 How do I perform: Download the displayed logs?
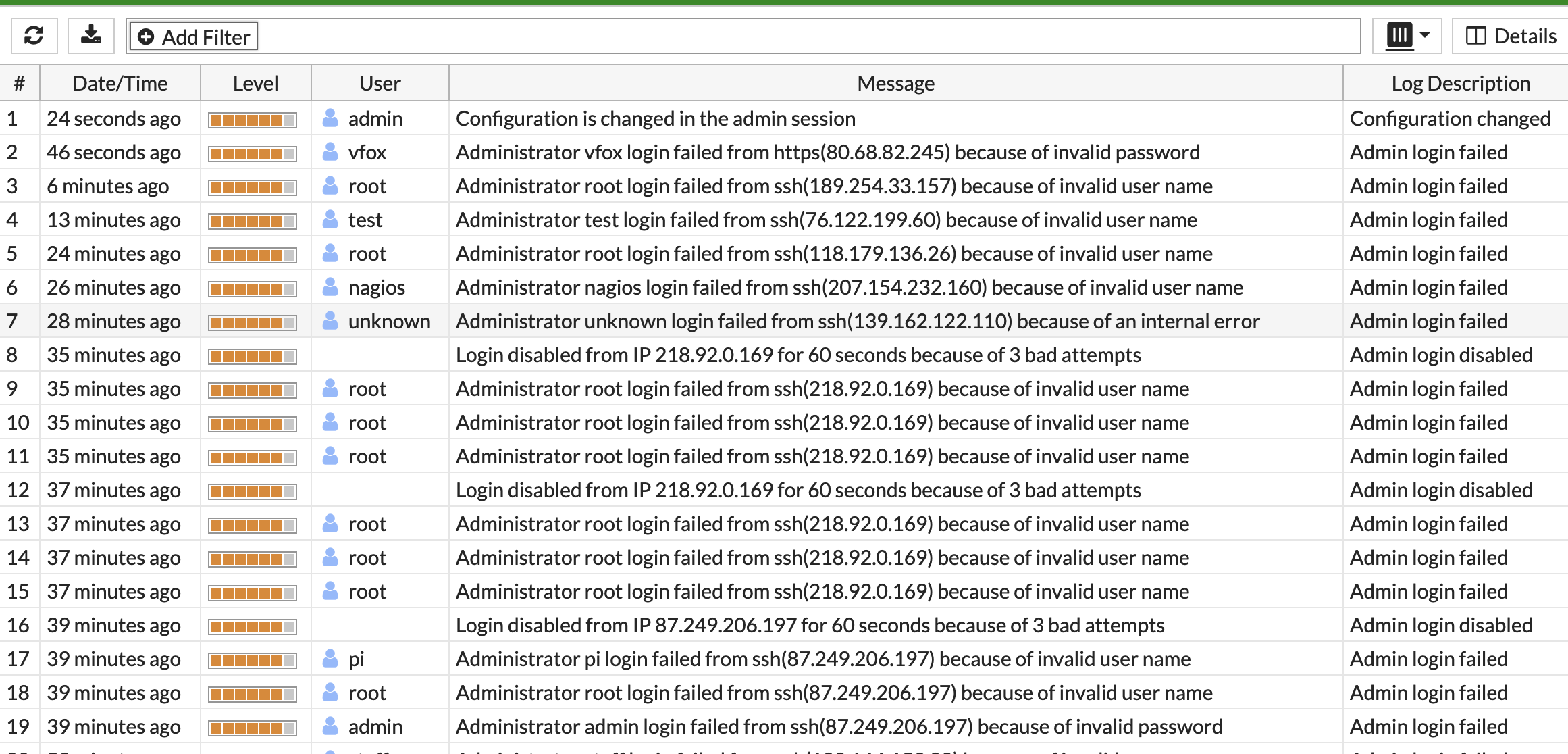tap(90, 36)
